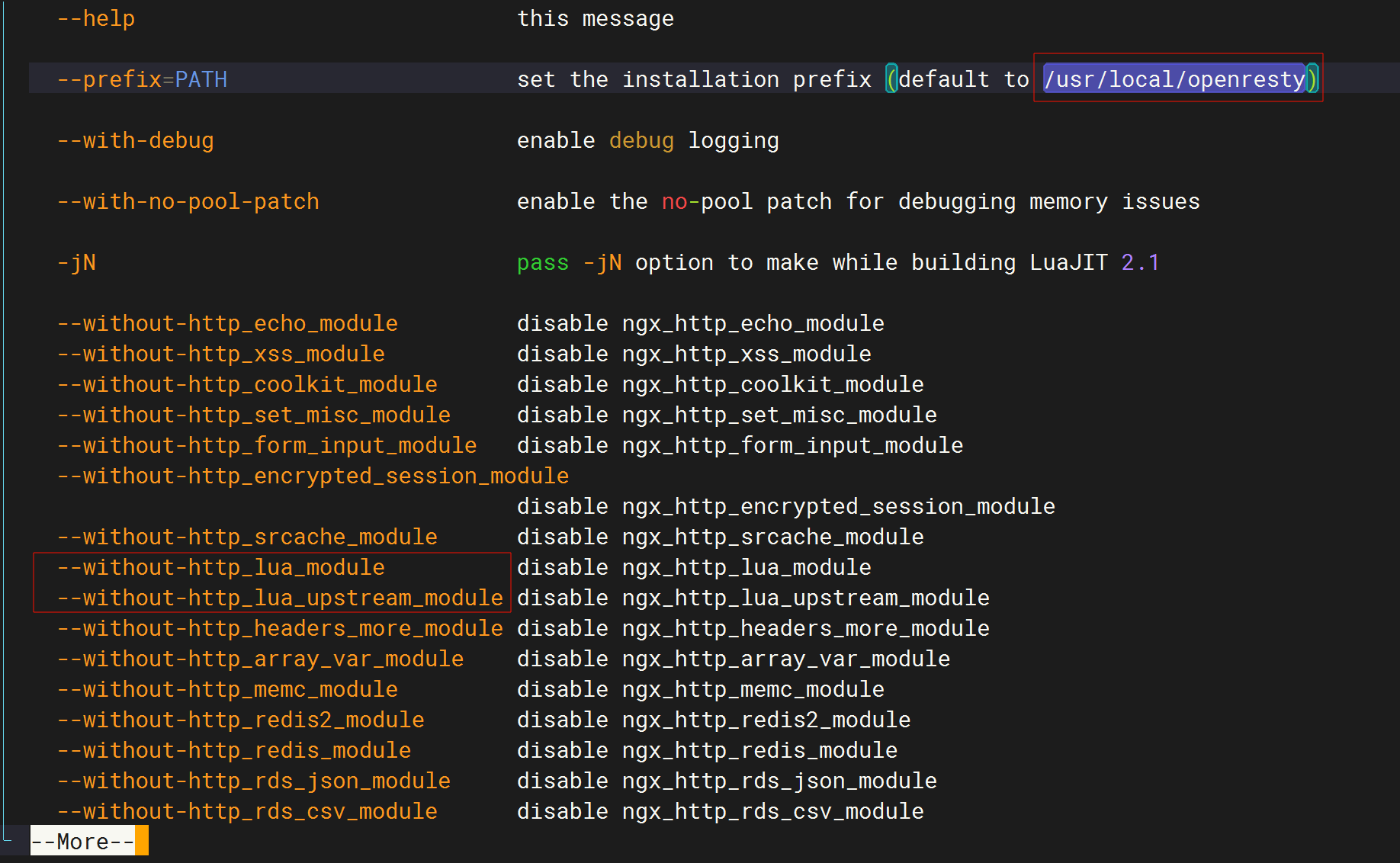Click 'disable ngx_http_echo_module' description
Screen dimensions: 1400x863
701,323
